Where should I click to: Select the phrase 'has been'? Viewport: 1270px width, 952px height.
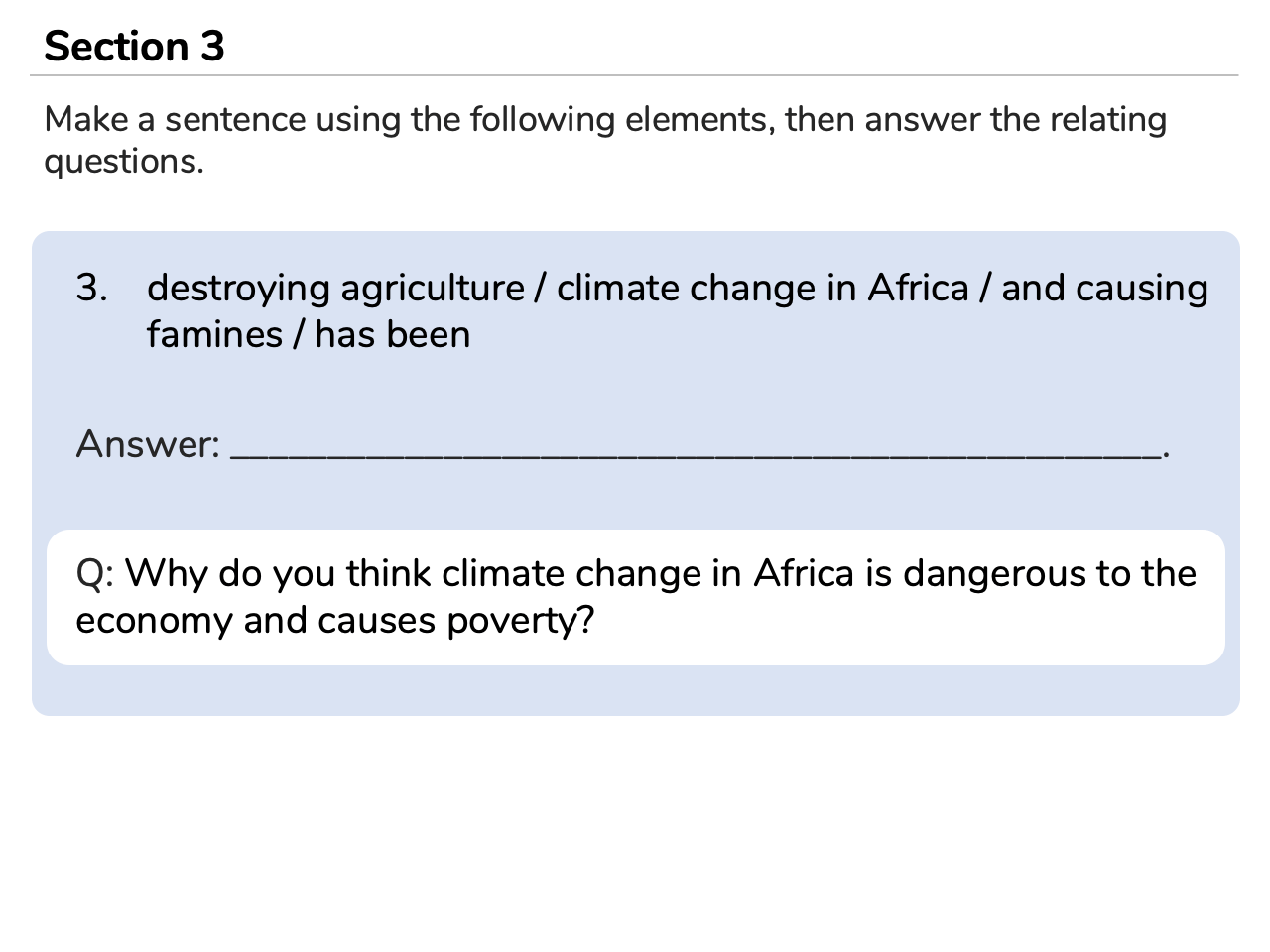393,335
